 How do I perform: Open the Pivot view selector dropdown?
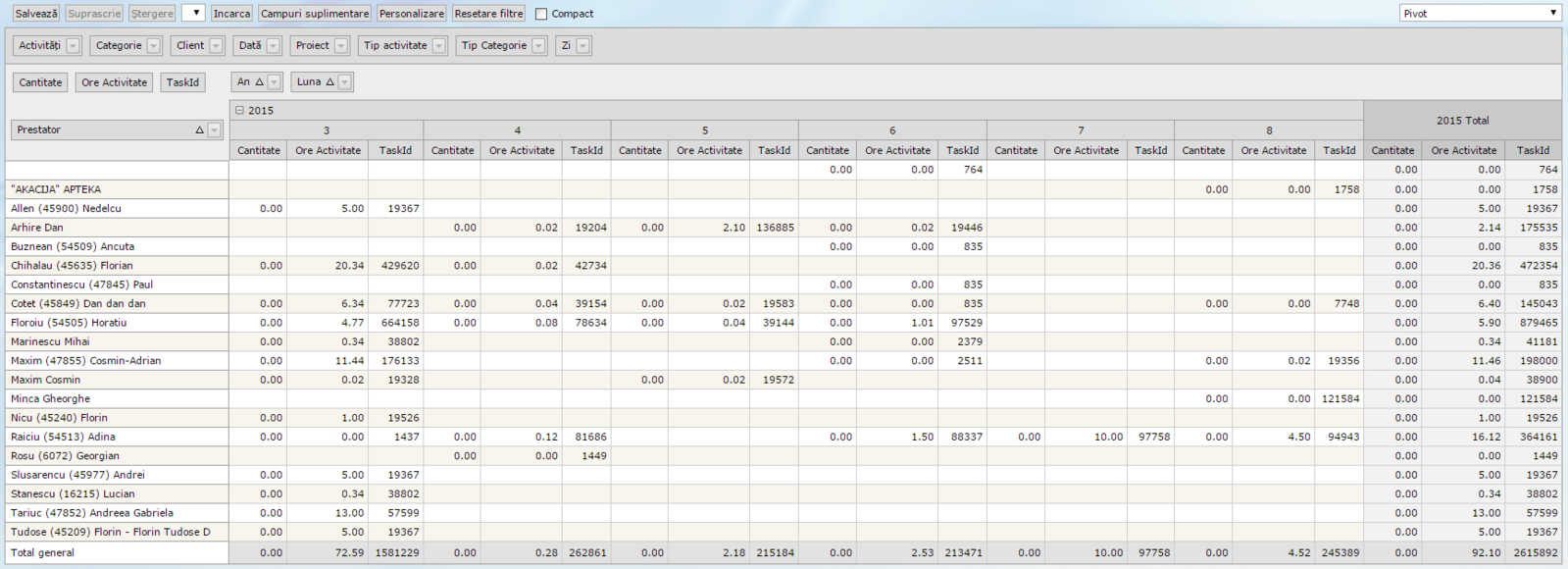click(x=1552, y=14)
